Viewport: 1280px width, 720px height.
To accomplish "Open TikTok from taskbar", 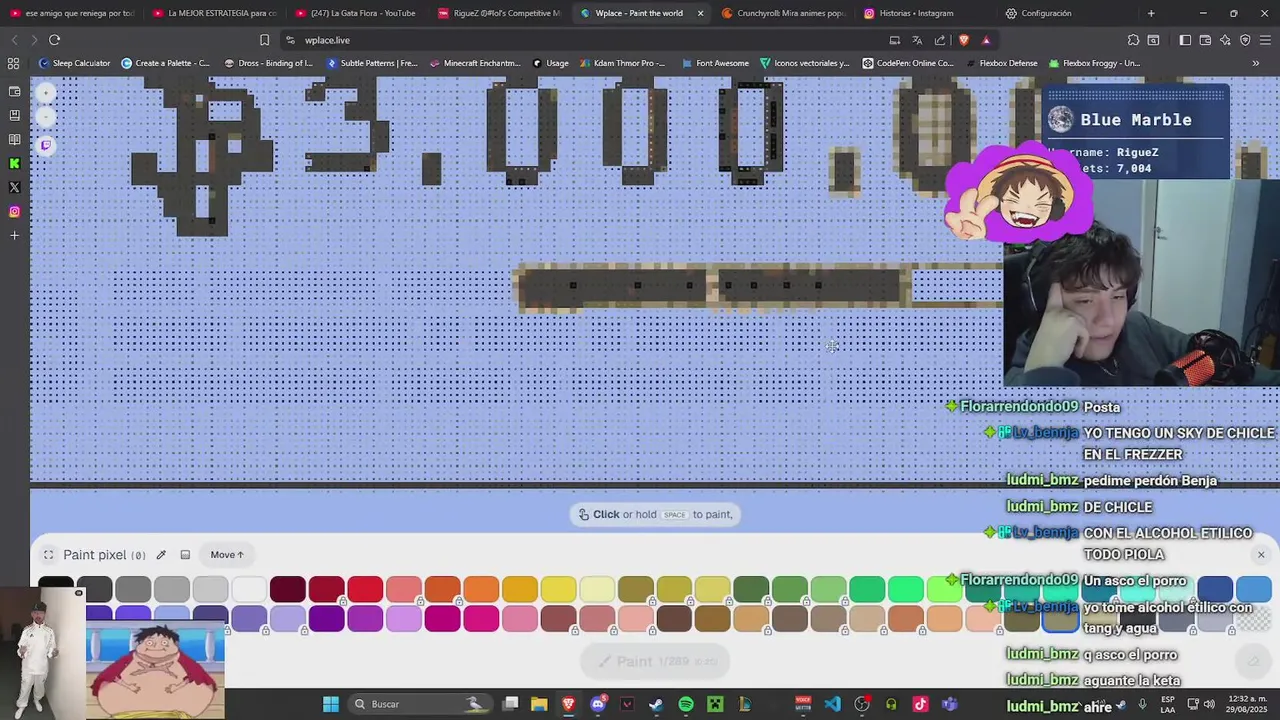I will 920,704.
